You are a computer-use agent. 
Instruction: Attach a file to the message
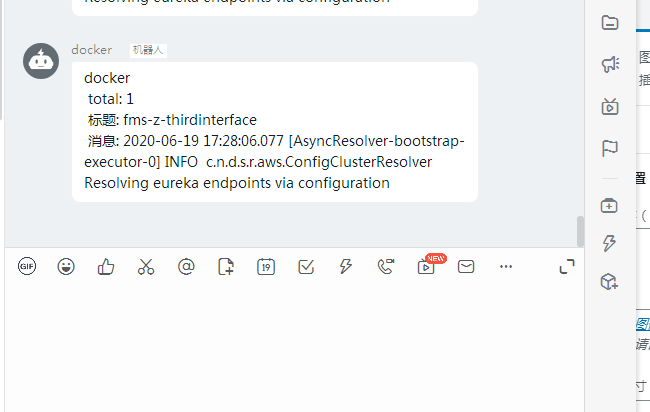pyautogui.click(x=226, y=267)
